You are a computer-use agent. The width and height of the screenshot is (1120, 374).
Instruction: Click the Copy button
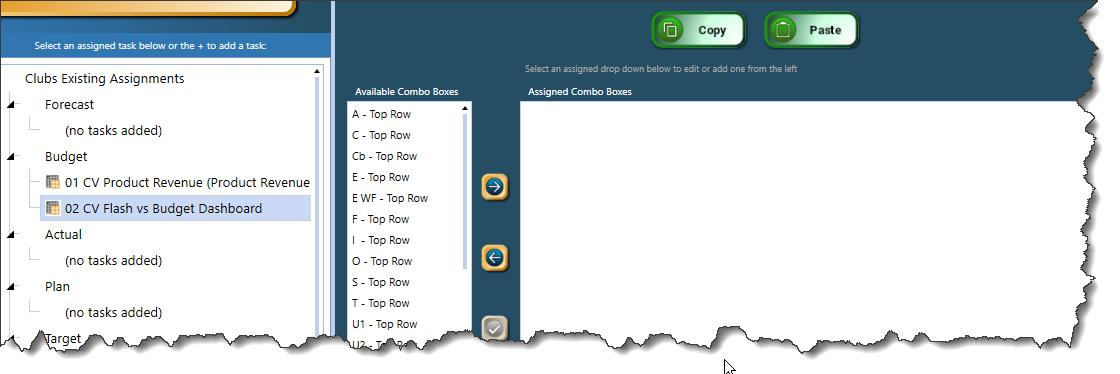(x=699, y=30)
